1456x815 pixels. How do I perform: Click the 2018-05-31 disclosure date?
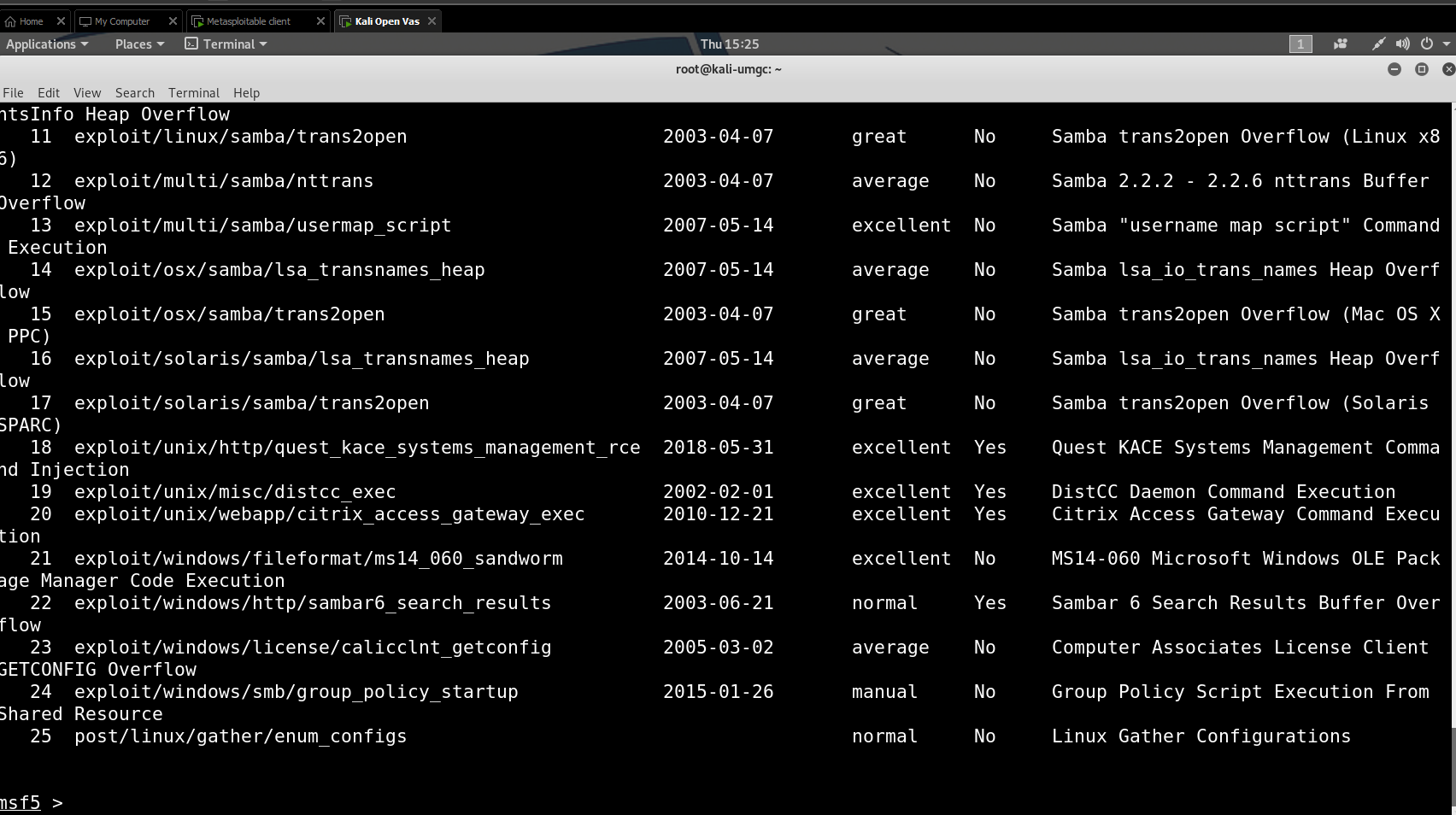click(x=719, y=448)
